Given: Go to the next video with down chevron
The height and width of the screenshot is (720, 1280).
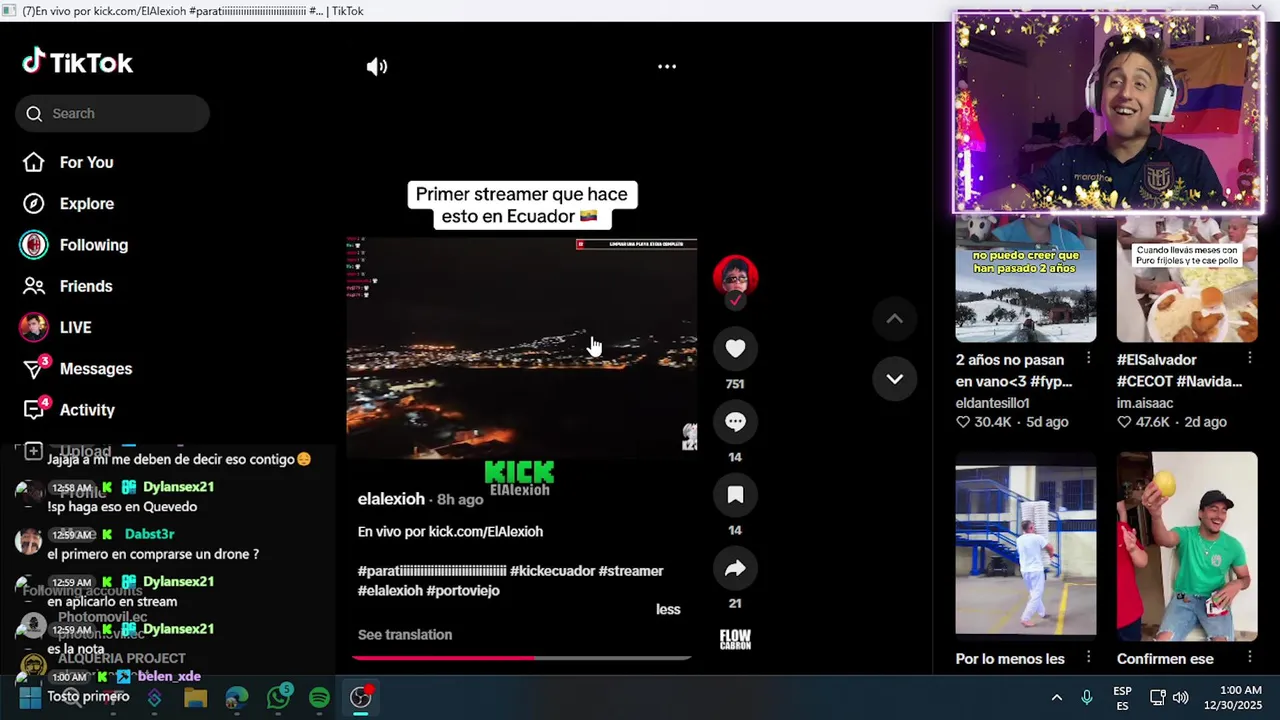Looking at the screenshot, I should click(894, 379).
